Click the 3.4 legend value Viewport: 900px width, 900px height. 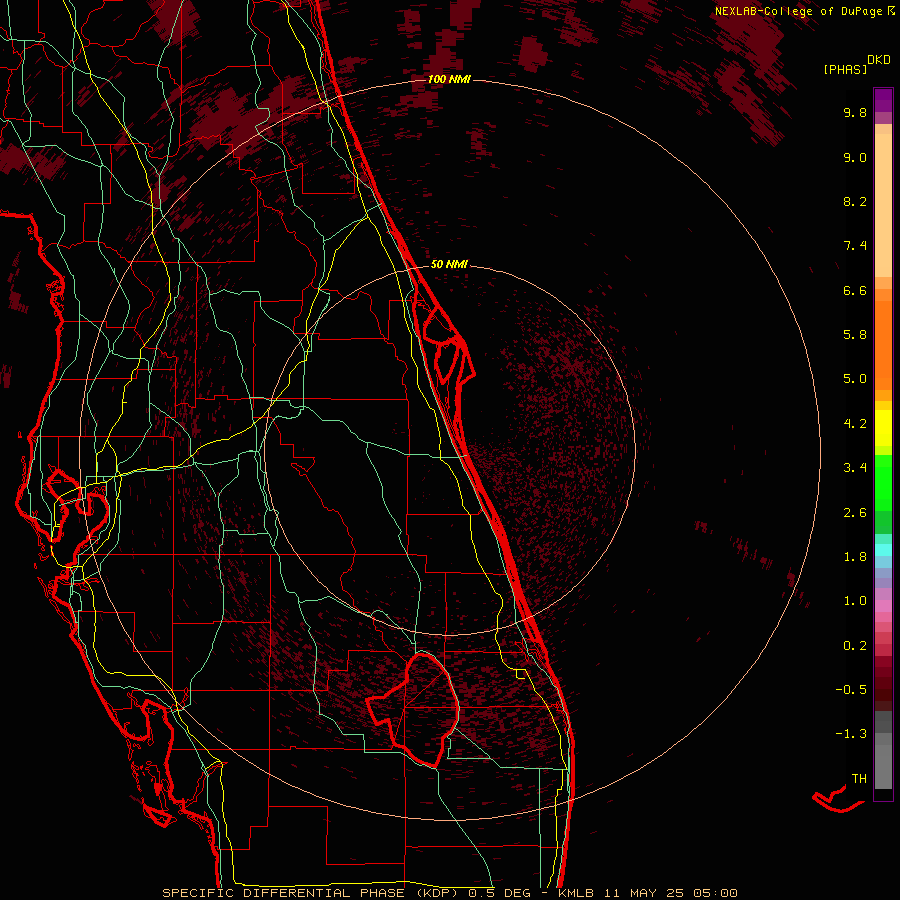click(x=855, y=468)
